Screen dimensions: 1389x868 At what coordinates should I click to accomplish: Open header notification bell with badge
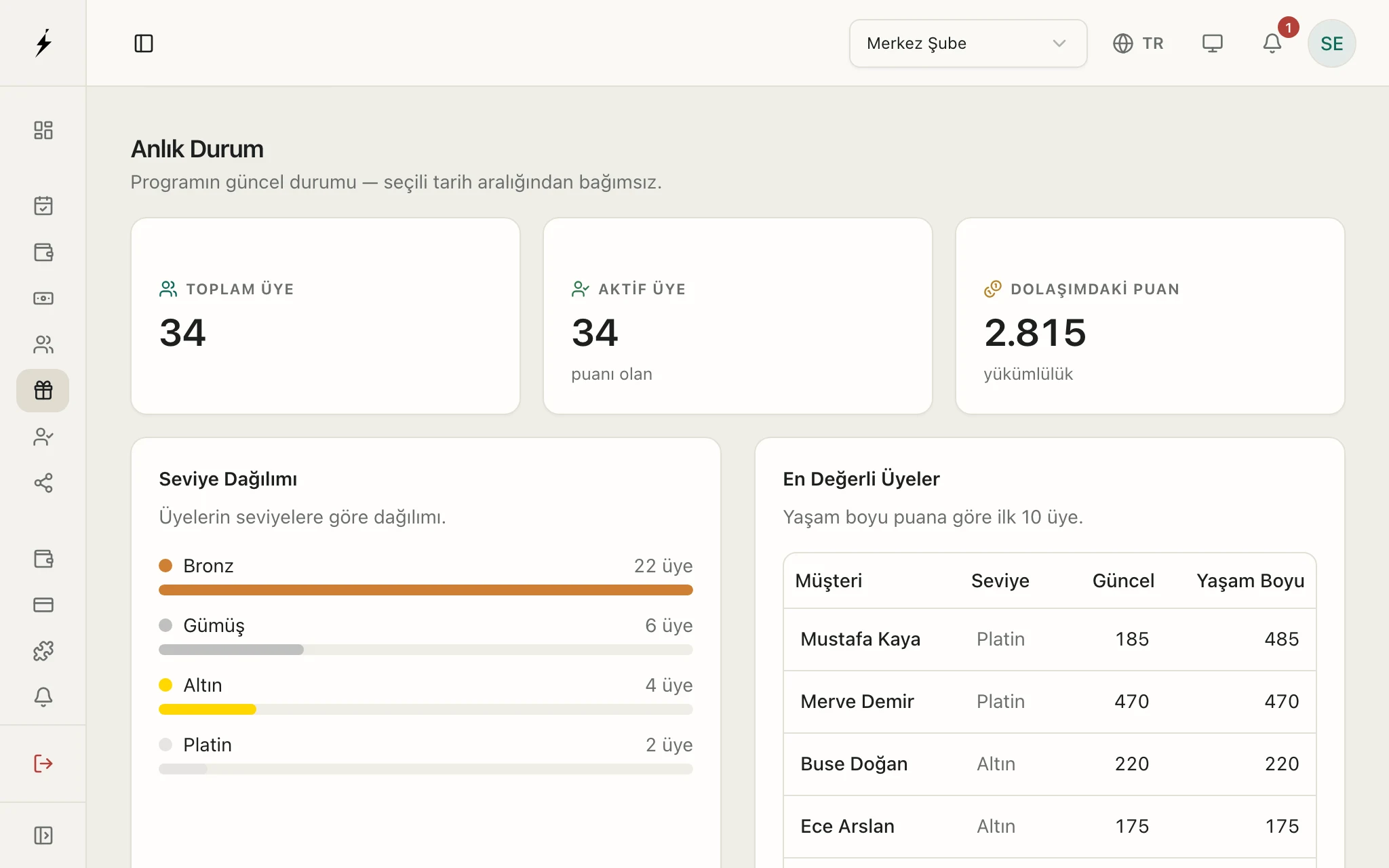1272,43
